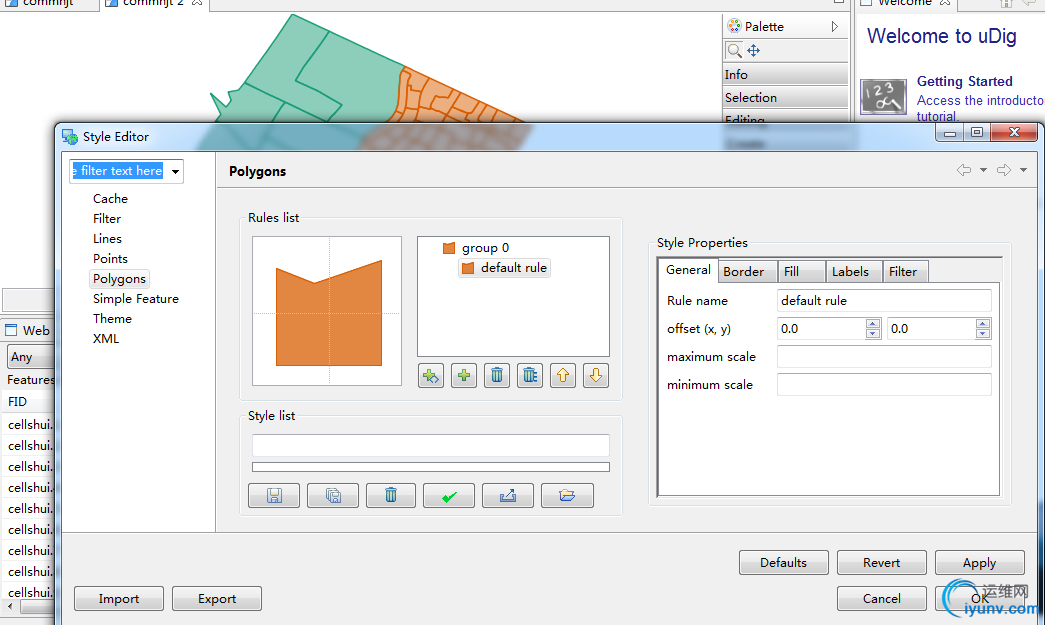
Task: Click the Palette color wheel icon
Action: (x=734, y=26)
